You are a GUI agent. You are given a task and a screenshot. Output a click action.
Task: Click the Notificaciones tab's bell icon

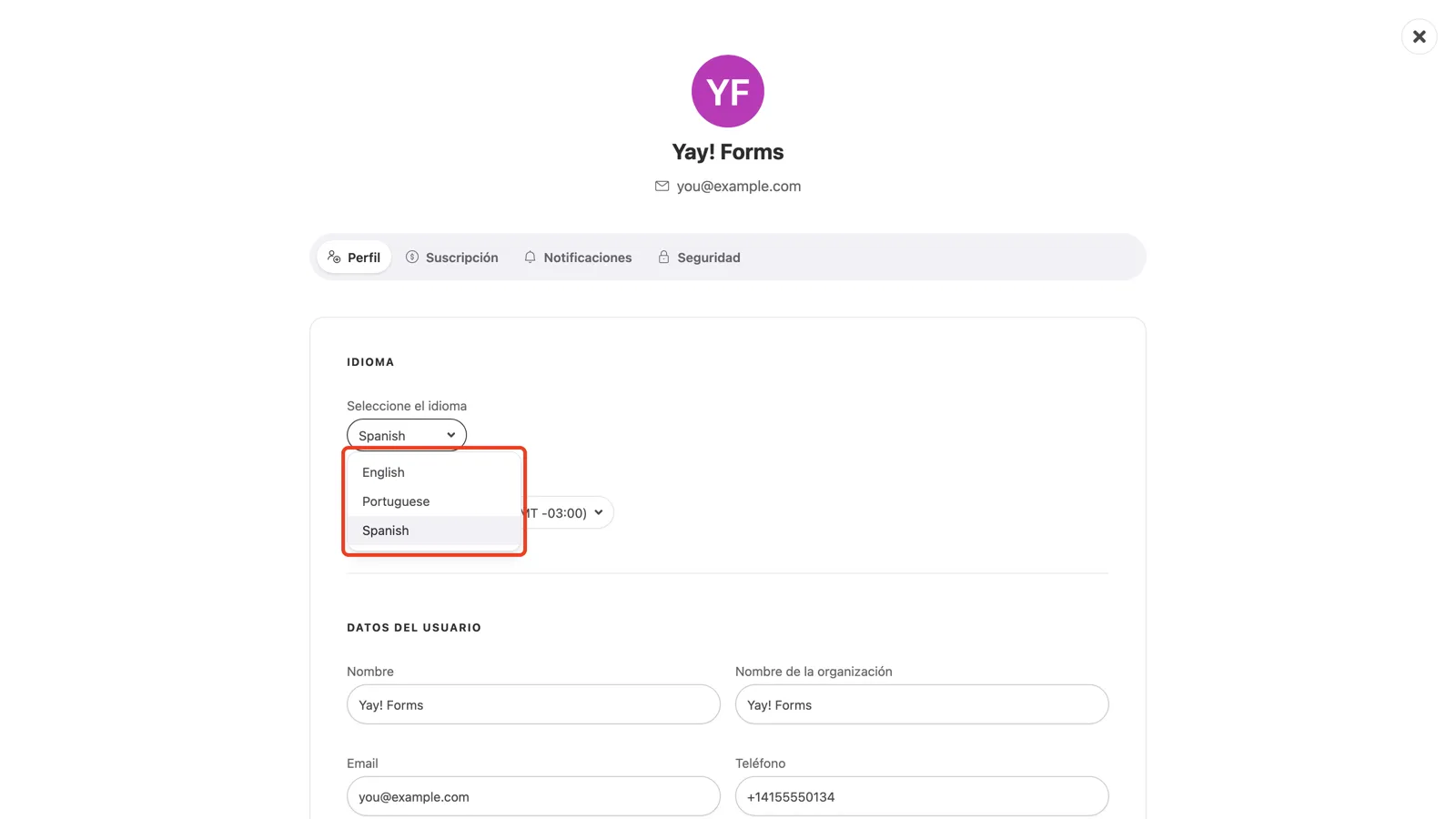(x=530, y=257)
